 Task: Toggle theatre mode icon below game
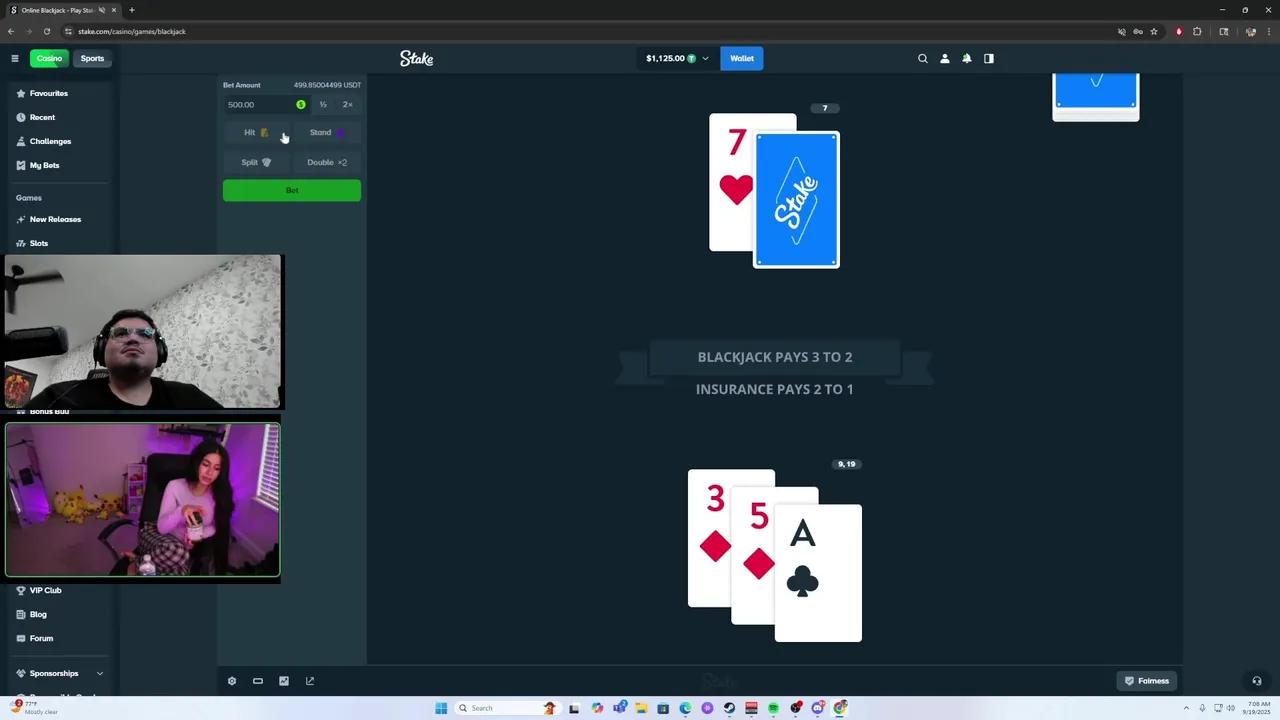[x=258, y=681]
